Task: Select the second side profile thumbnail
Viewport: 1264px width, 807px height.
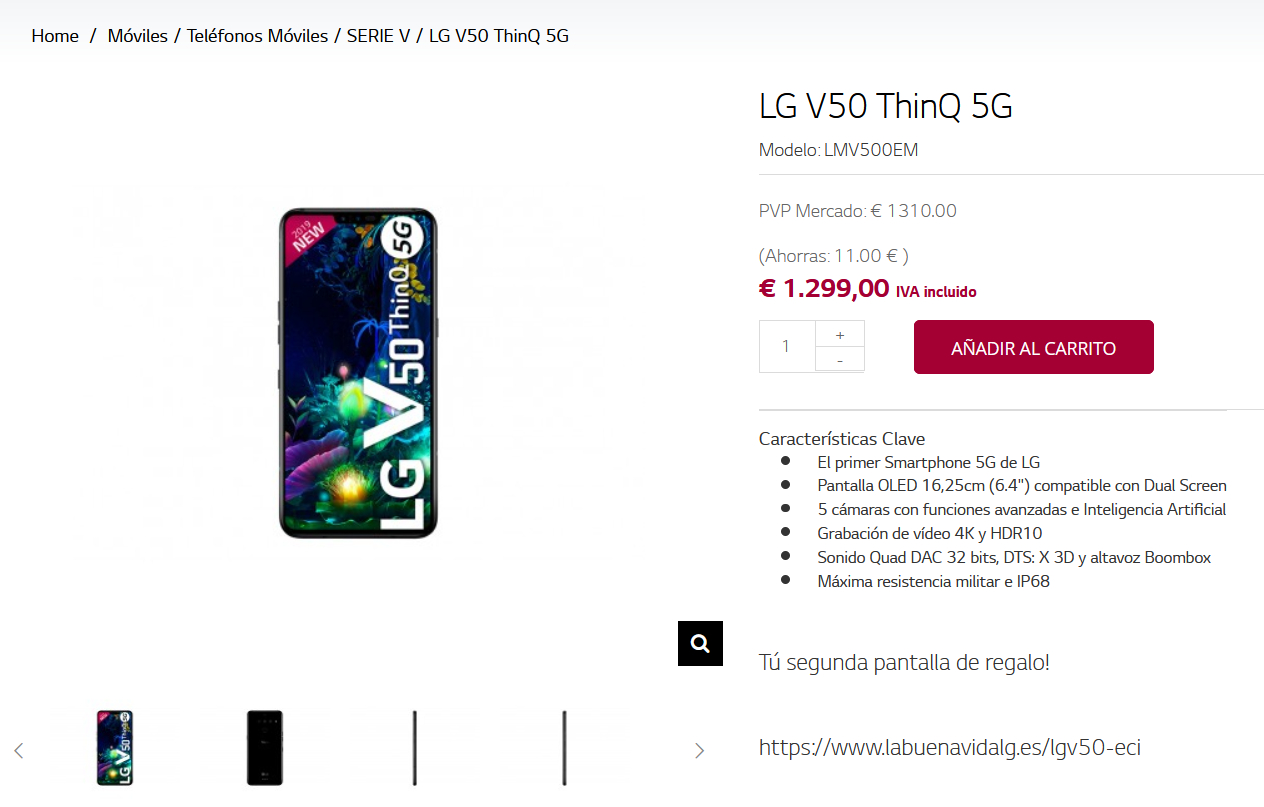Action: (565, 748)
